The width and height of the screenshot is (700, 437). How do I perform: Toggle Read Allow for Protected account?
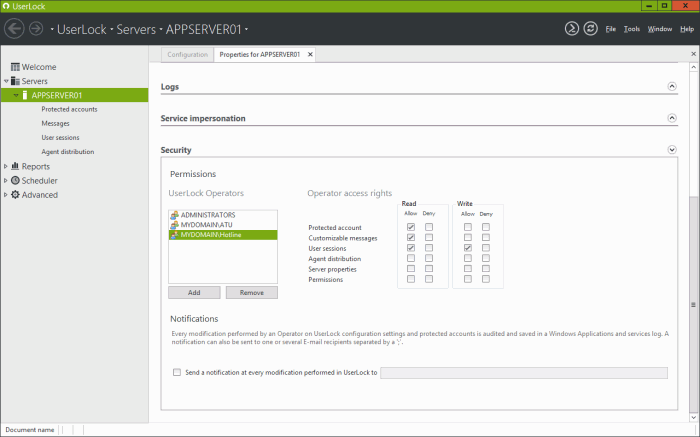[x=411, y=227]
